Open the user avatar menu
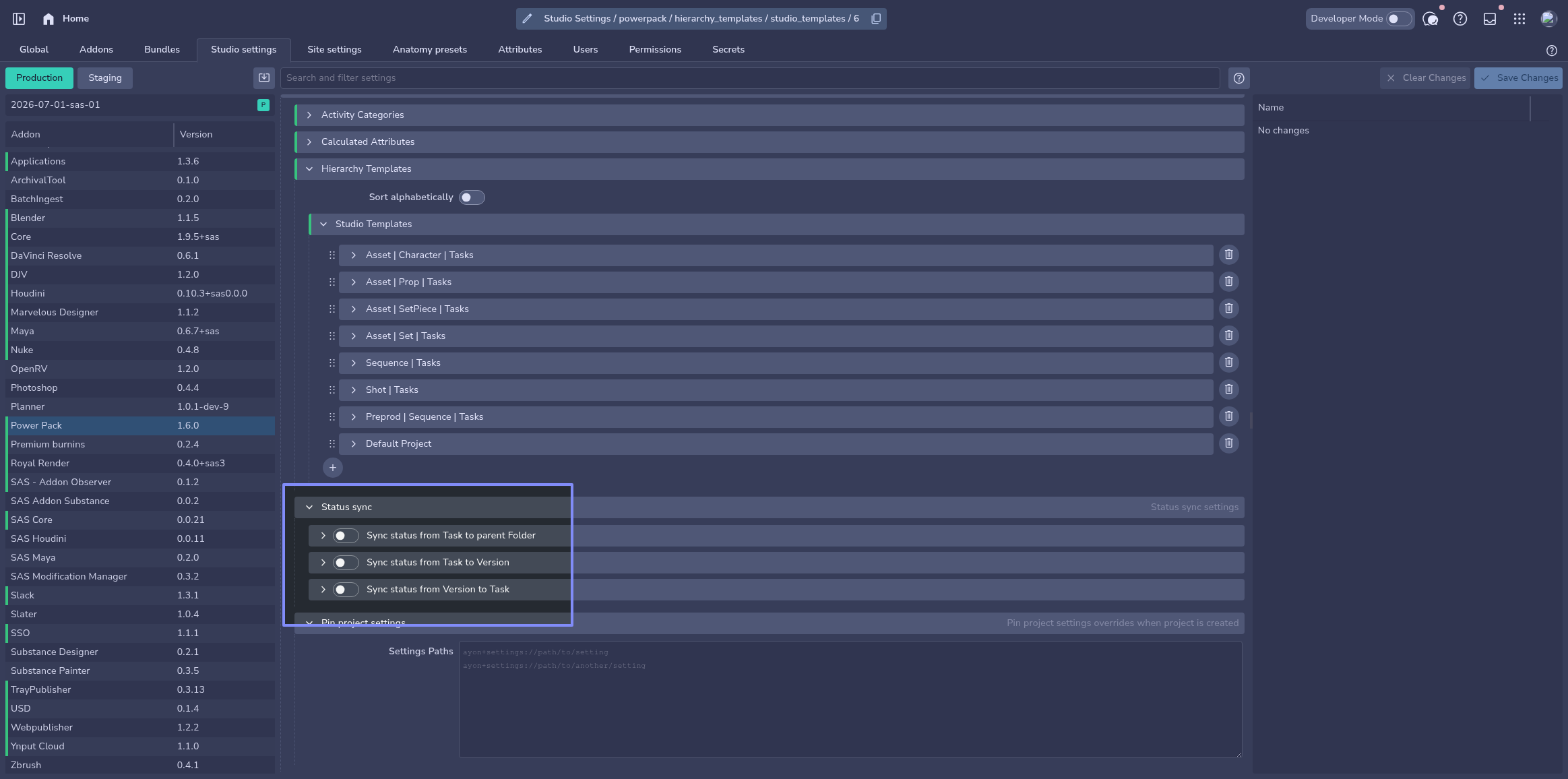This screenshot has height=779, width=1568. pyautogui.click(x=1548, y=19)
